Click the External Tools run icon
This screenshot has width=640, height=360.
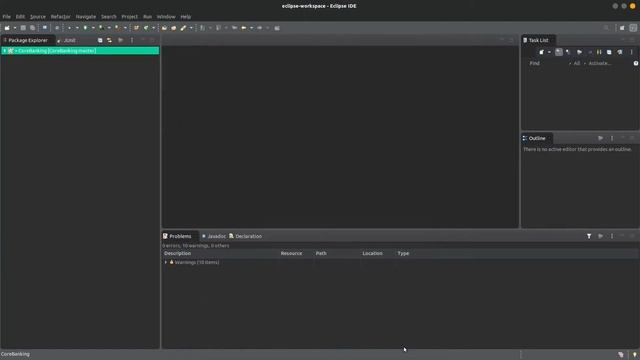pos(117,28)
